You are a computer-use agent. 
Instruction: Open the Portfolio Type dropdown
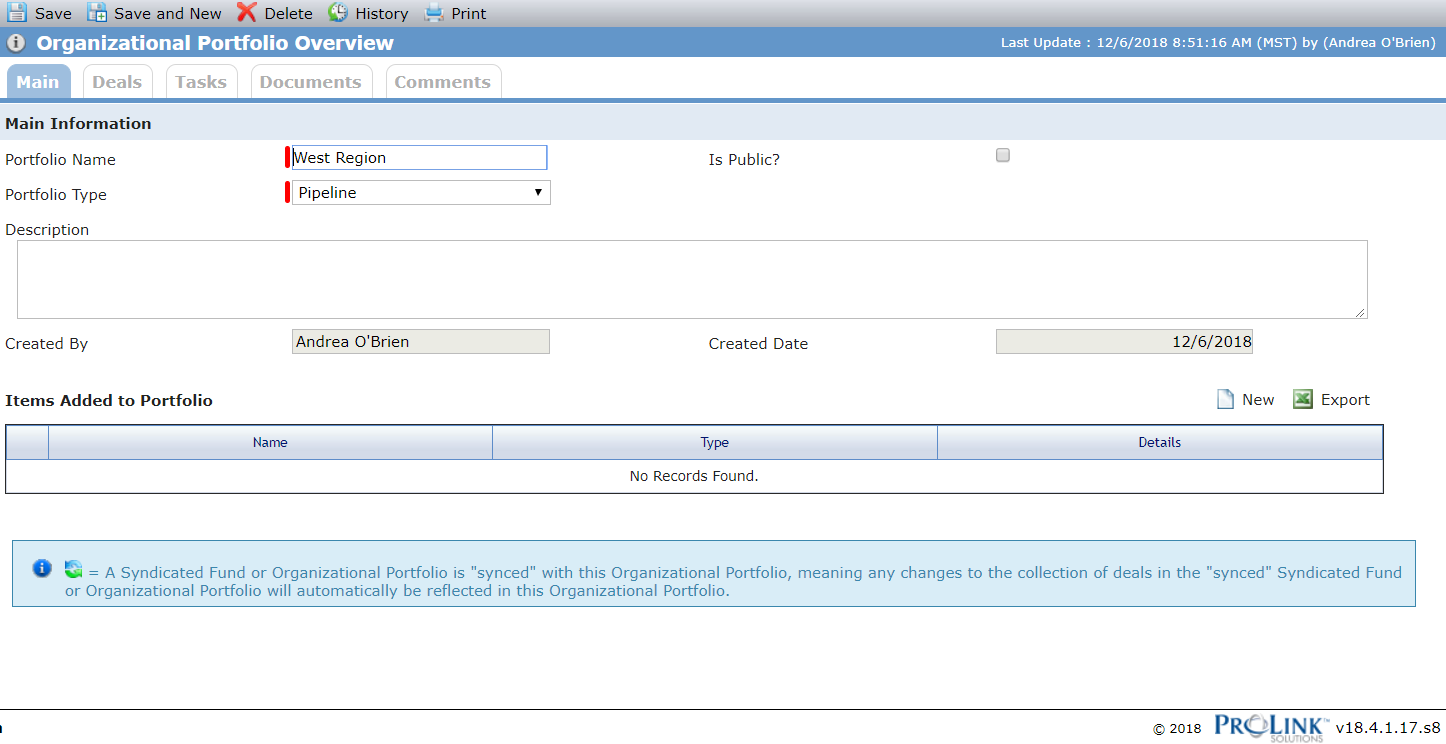click(x=421, y=193)
